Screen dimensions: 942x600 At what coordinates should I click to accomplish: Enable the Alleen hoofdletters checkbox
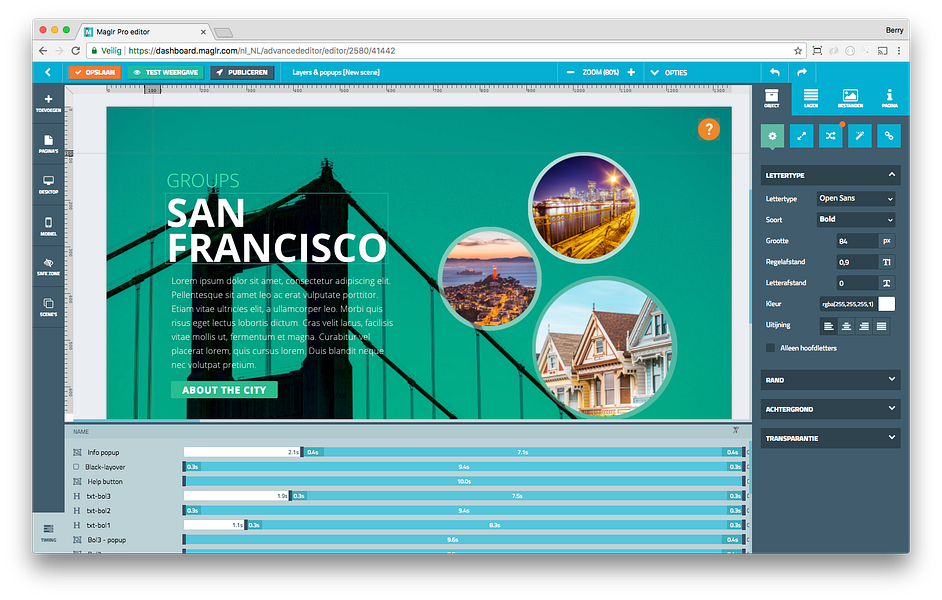click(770, 348)
